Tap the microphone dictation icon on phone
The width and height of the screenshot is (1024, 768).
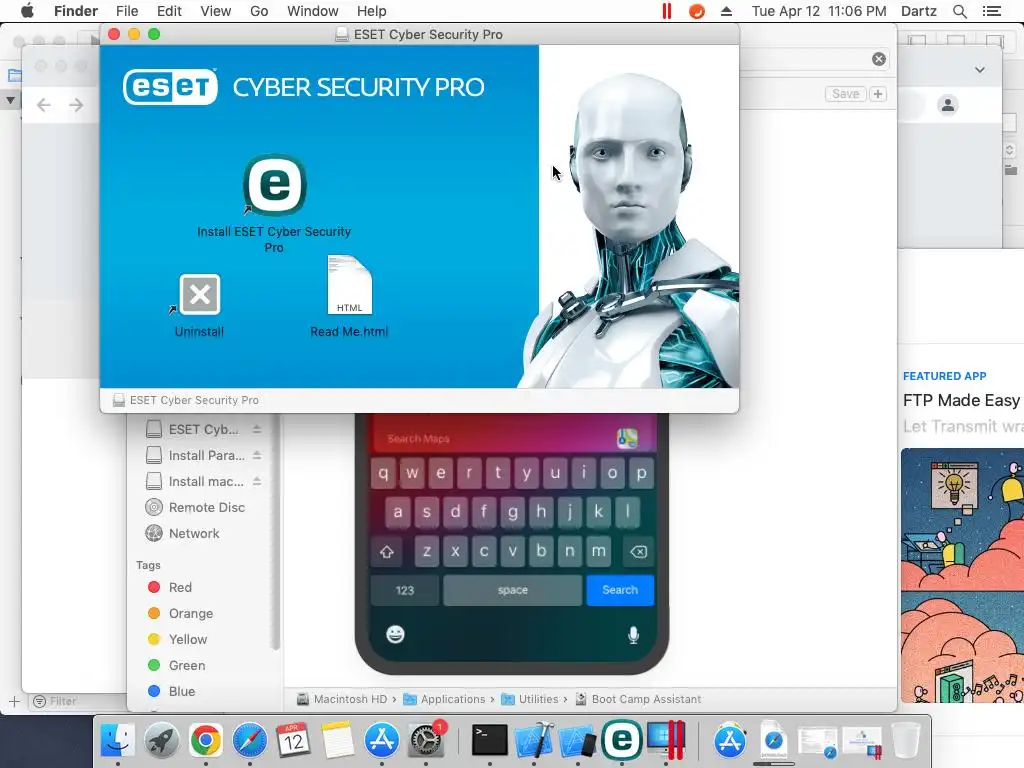click(633, 635)
